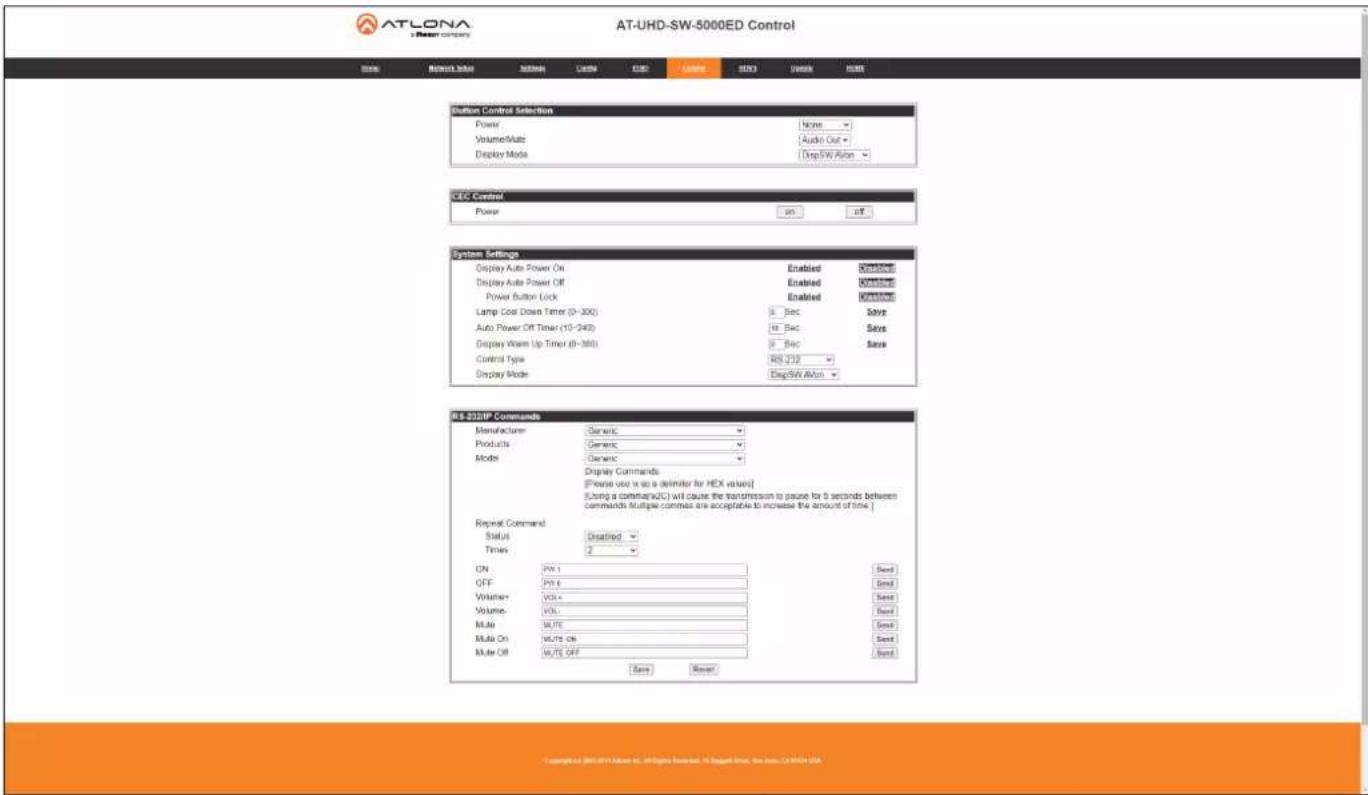Save the Lamp Cool Down Timer value
1368x795 pixels.
pyautogui.click(x=876, y=312)
